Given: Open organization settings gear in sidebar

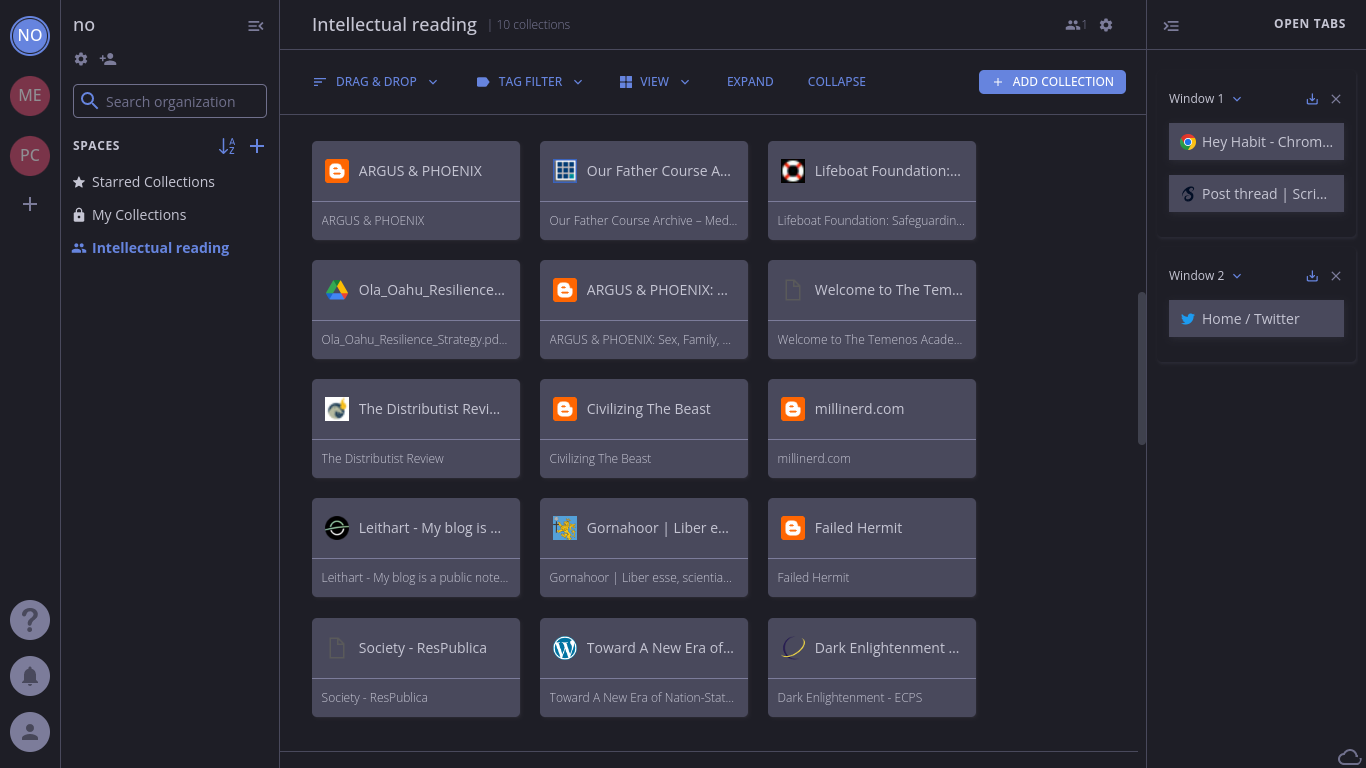Looking at the screenshot, I should [x=81, y=59].
